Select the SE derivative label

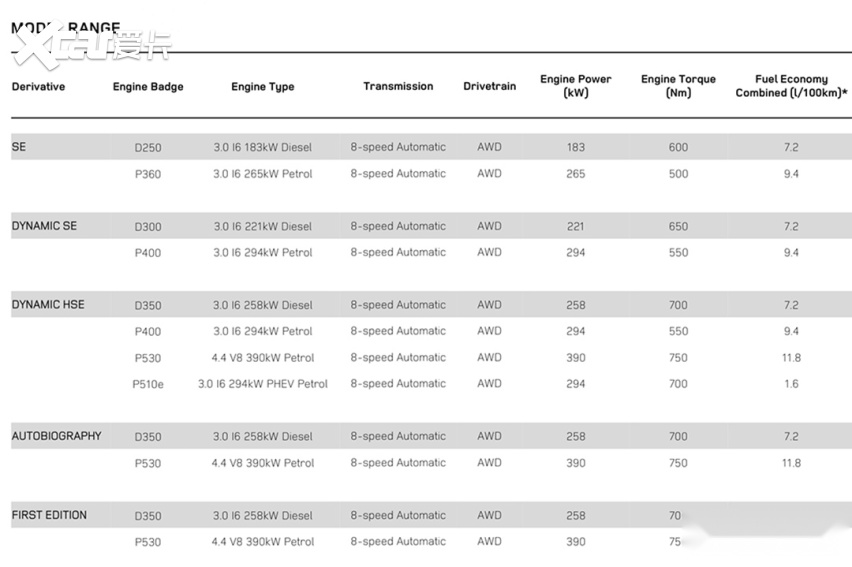point(18,147)
